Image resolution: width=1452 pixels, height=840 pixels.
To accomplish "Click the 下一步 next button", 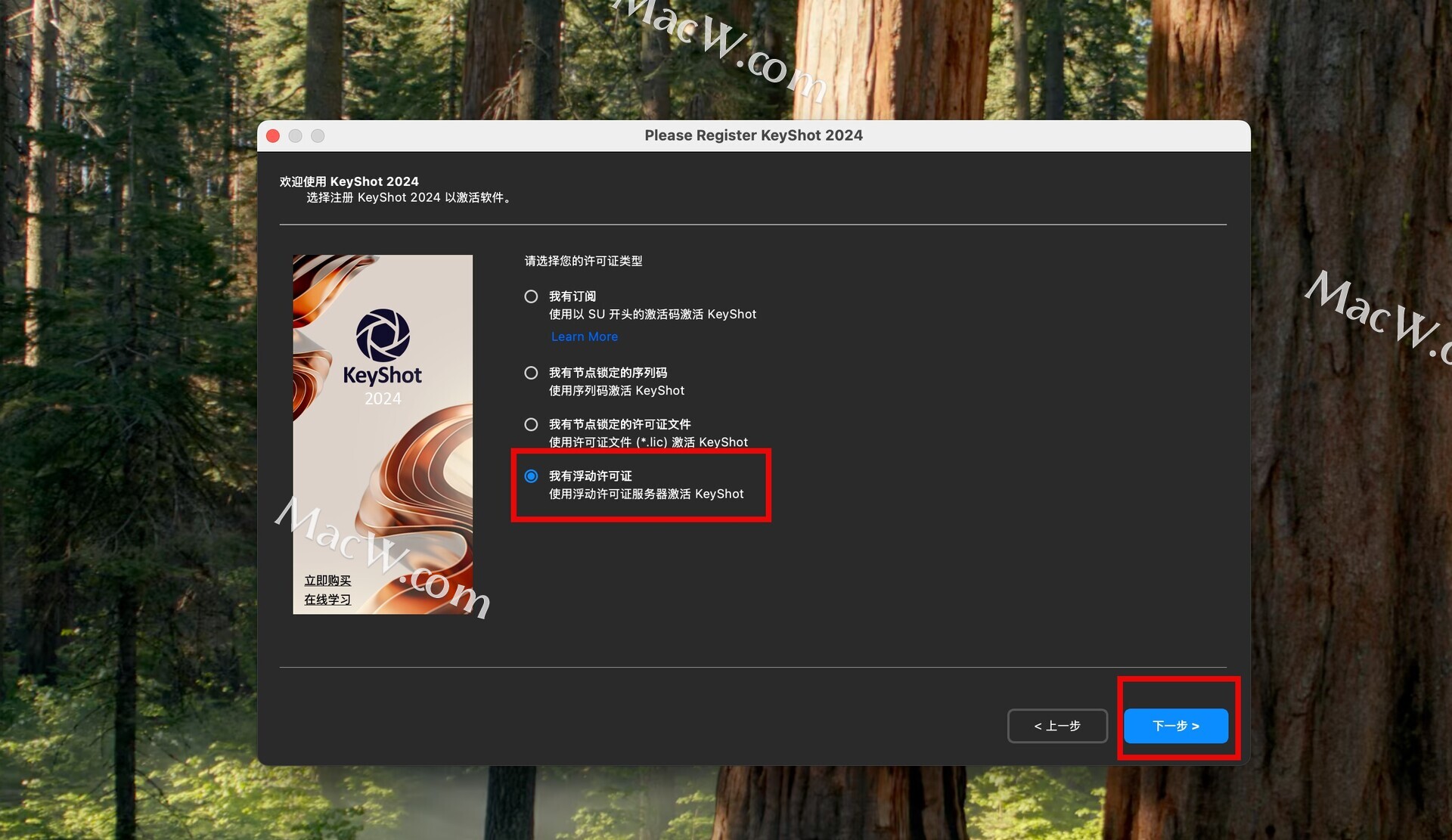I will click(1175, 726).
